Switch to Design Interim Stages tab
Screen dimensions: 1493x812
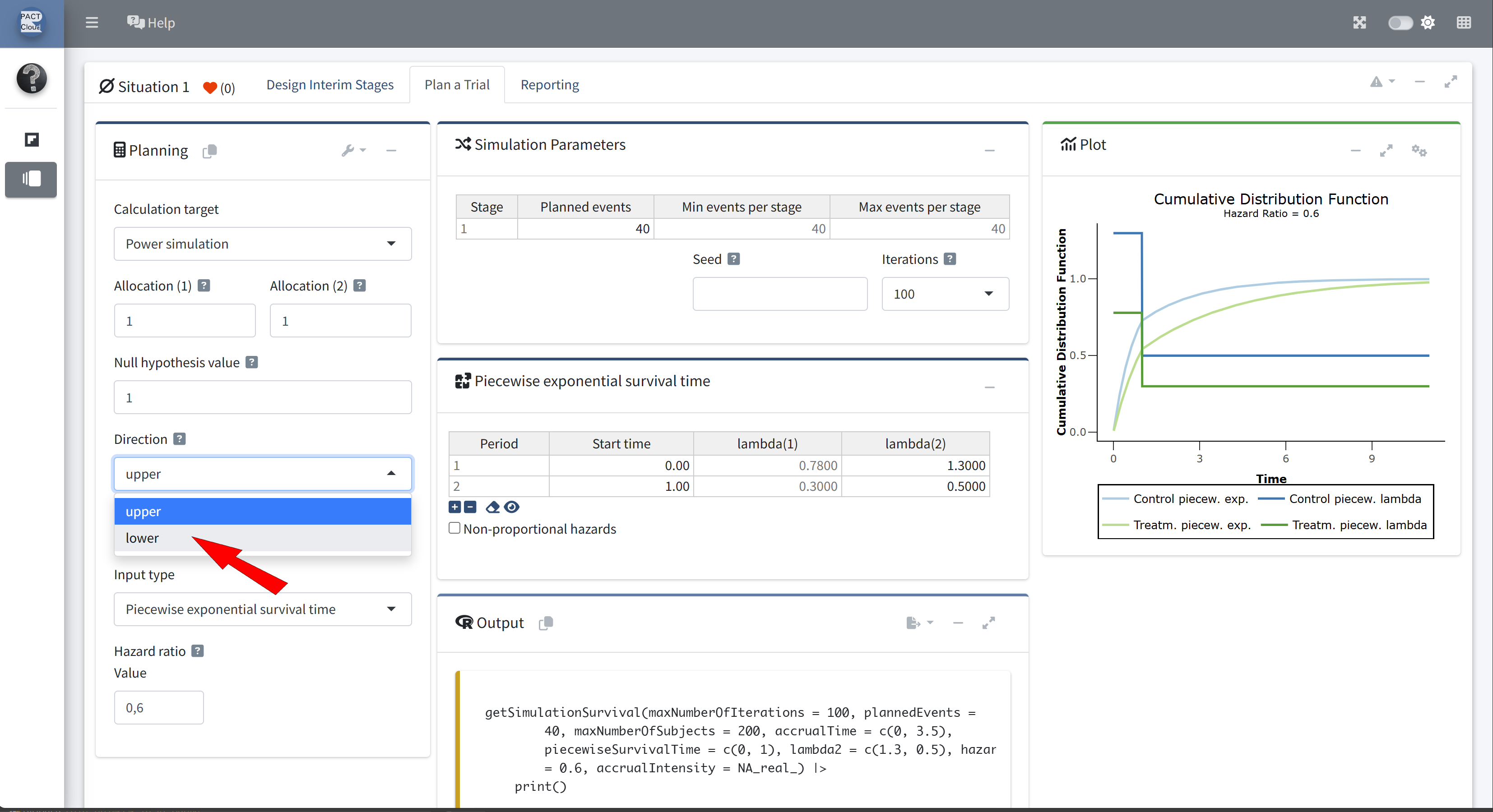click(329, 84)
